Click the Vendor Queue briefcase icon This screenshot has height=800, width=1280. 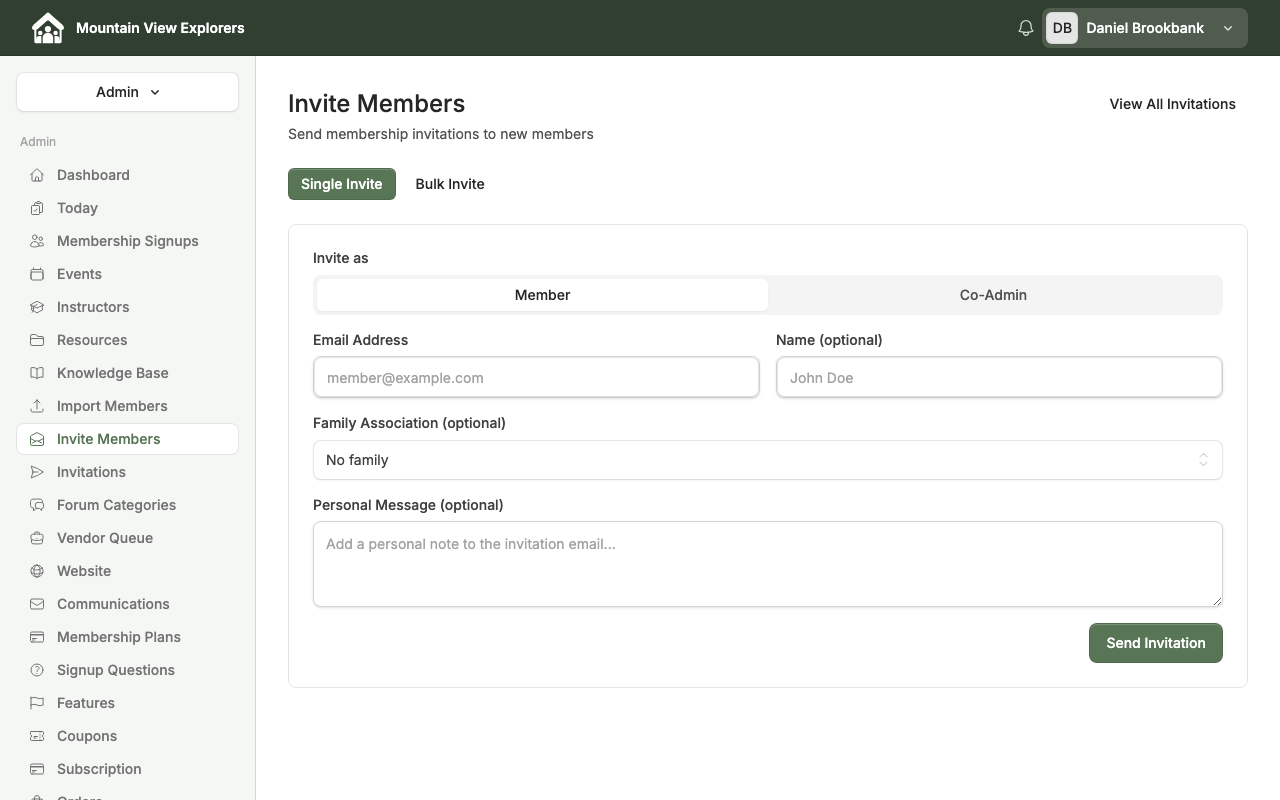click(37, 538)
